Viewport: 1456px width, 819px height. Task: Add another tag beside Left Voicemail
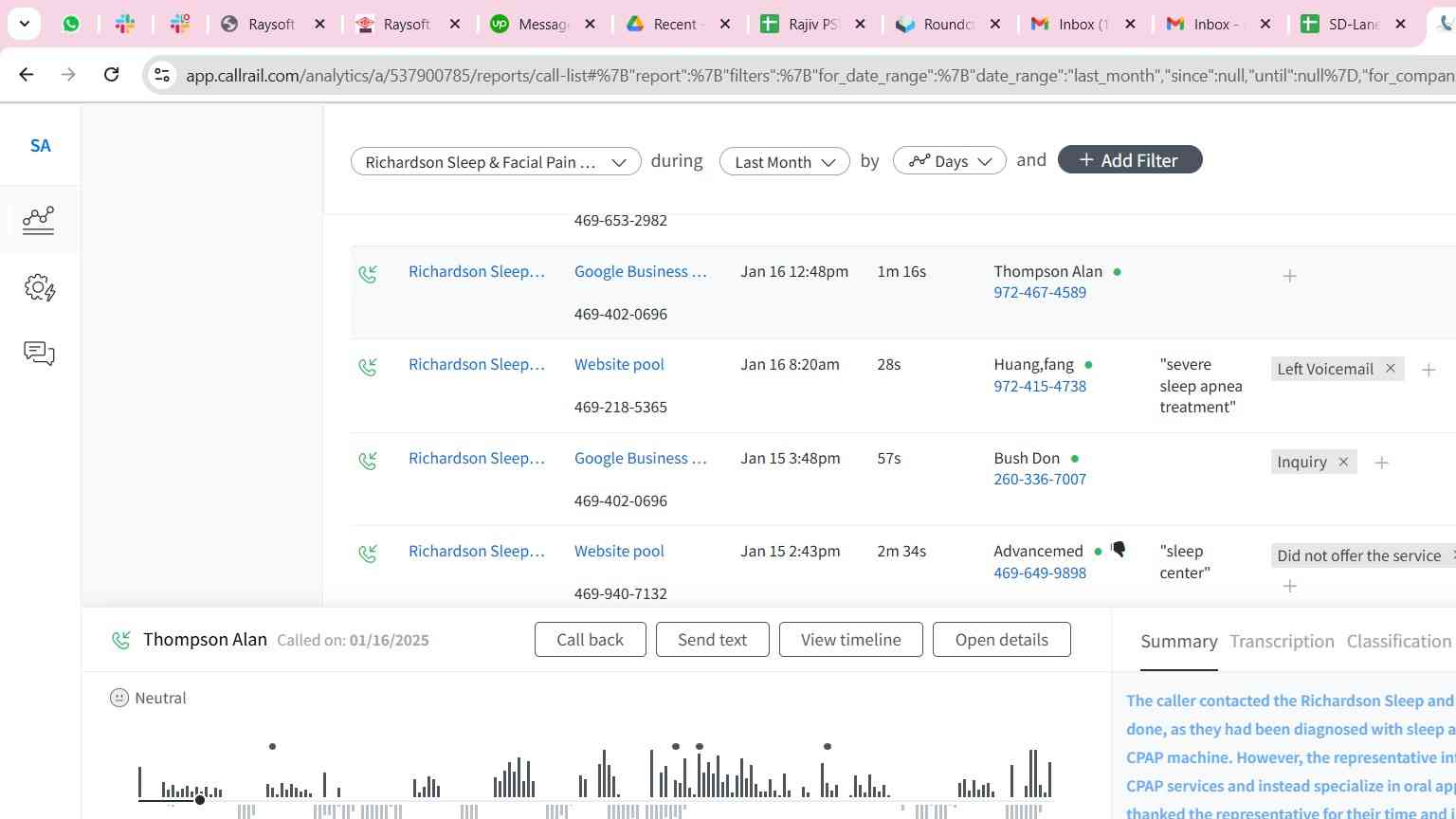[x=1429, y=370]
